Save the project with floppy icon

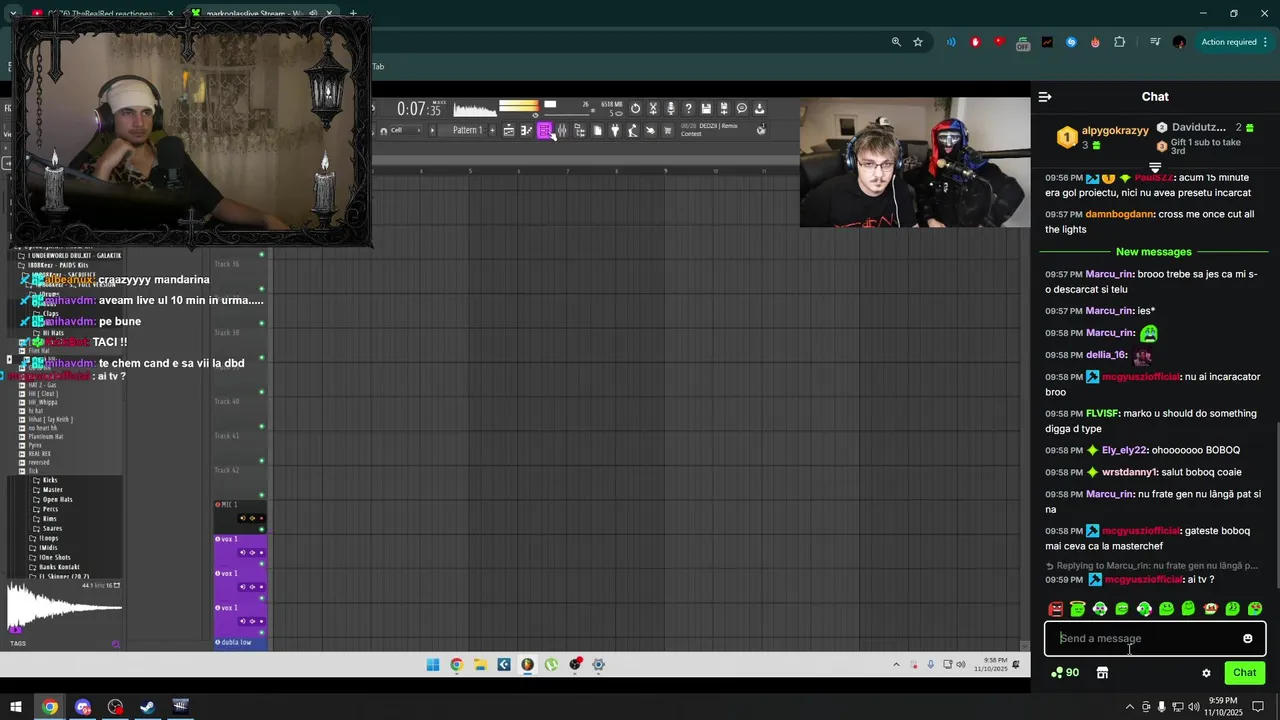click(x=706, y=108)
